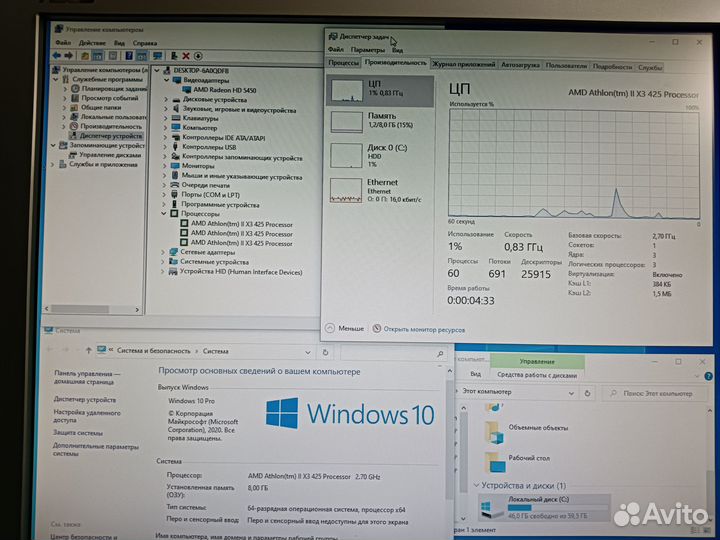Select Локальный диск (C:) drive

click(x=544, y=507)
